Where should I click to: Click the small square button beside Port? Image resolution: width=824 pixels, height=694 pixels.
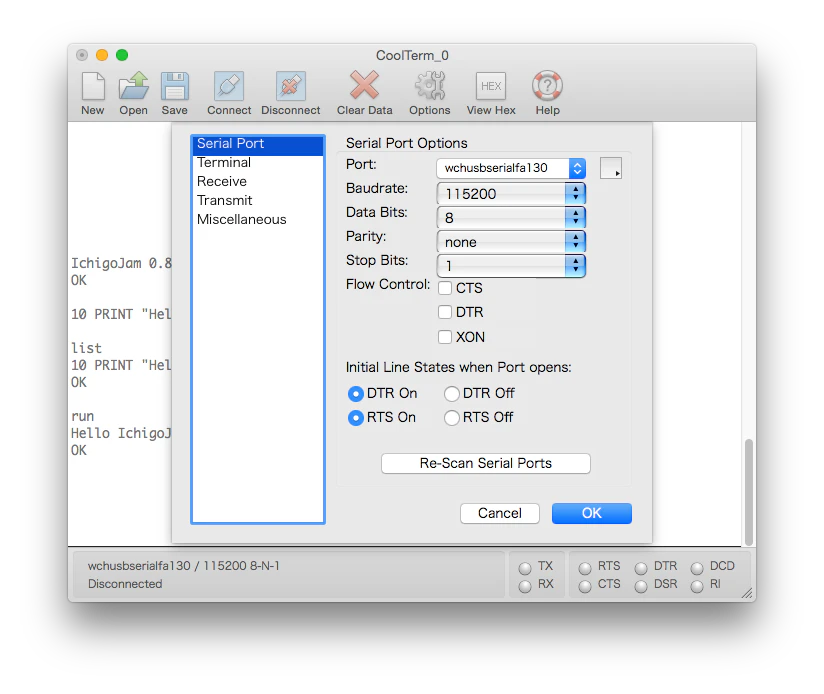(x=611, y=168)
